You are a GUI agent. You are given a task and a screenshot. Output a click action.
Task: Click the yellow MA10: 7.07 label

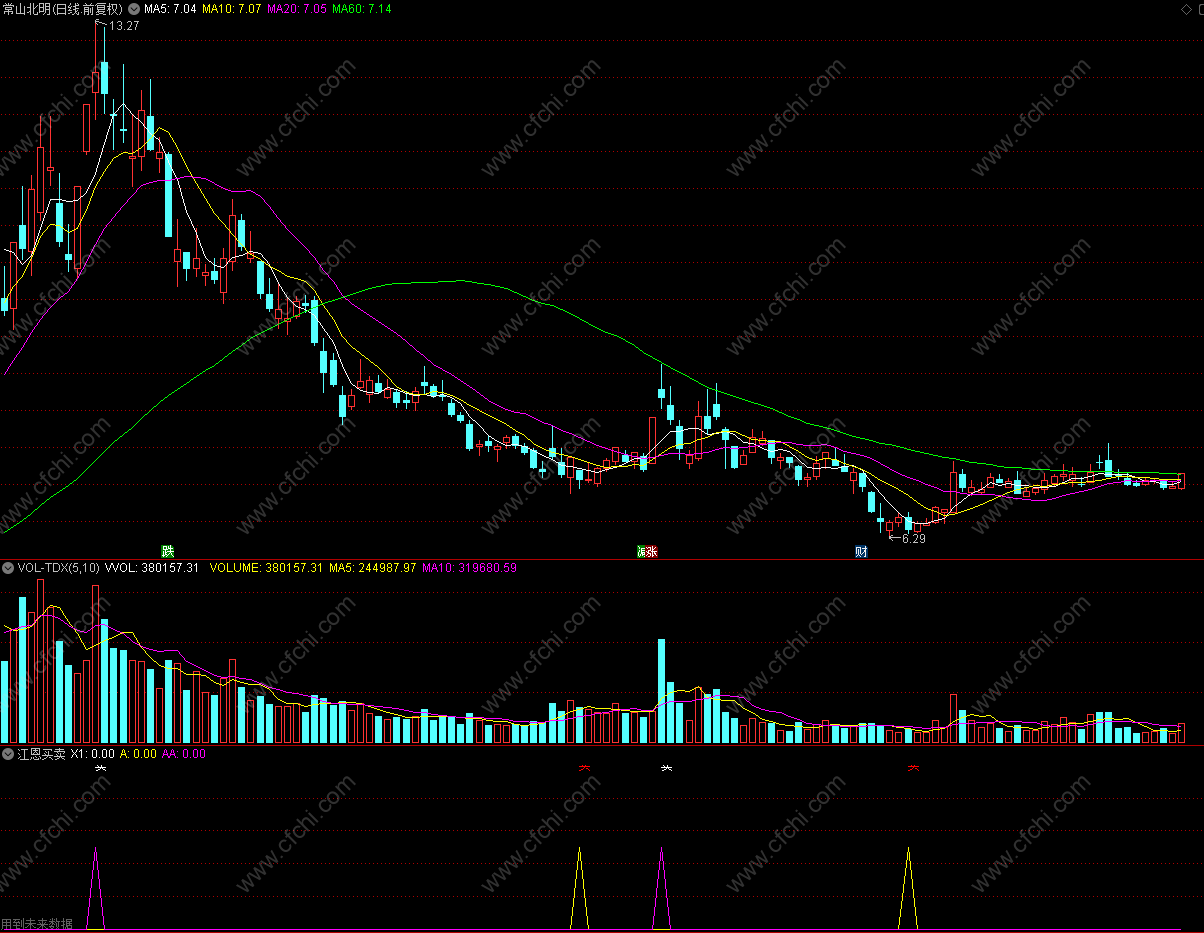coord(232,8)
